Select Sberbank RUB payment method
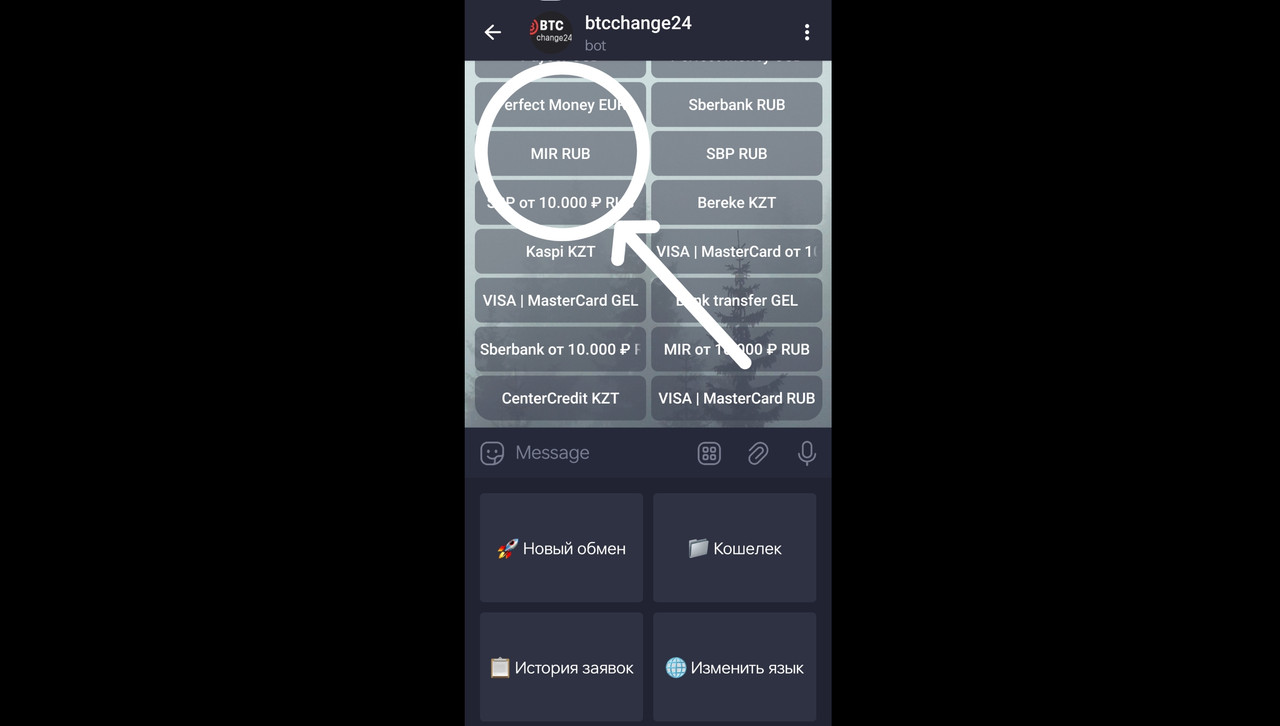The width and height of the screenshot is (1280, 726). pos(737,104)
